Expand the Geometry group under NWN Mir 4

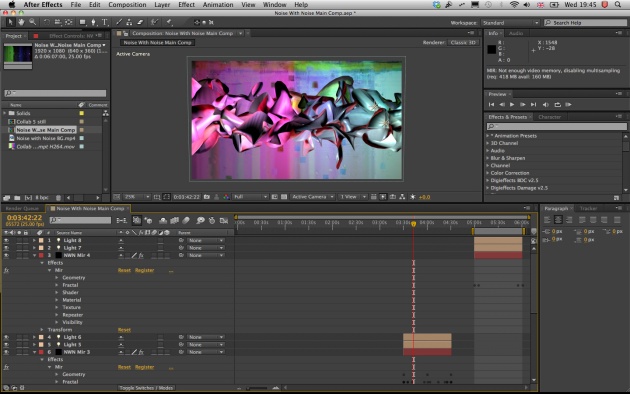[57, 278]
